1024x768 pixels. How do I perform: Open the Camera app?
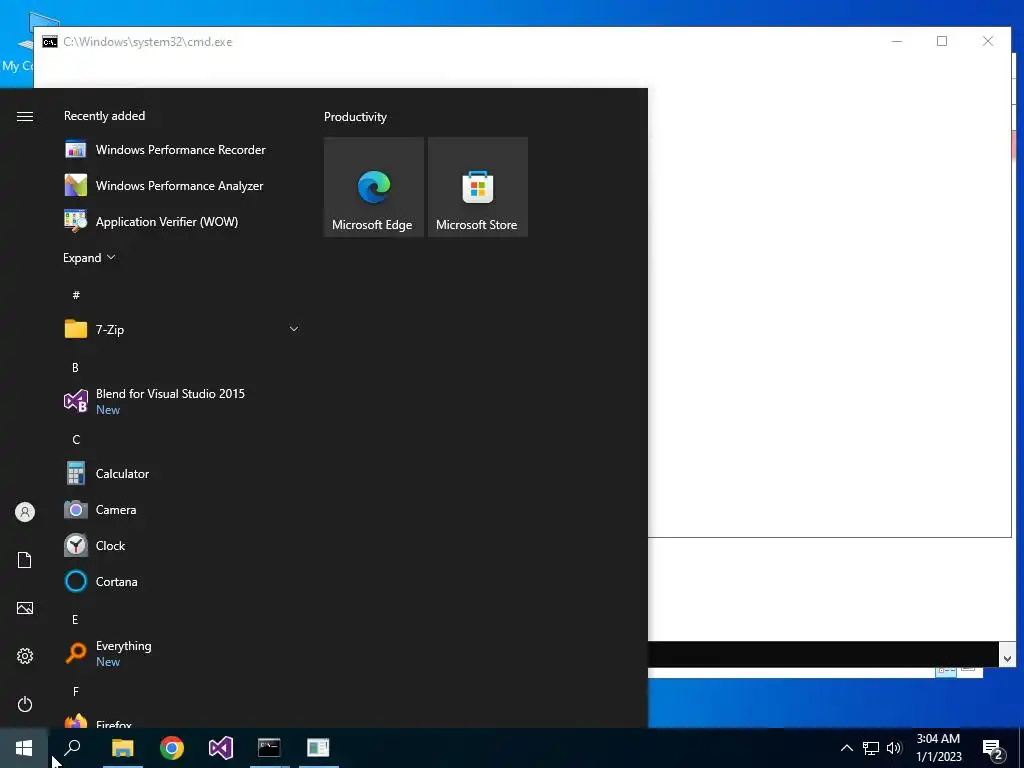pos(182,509)
